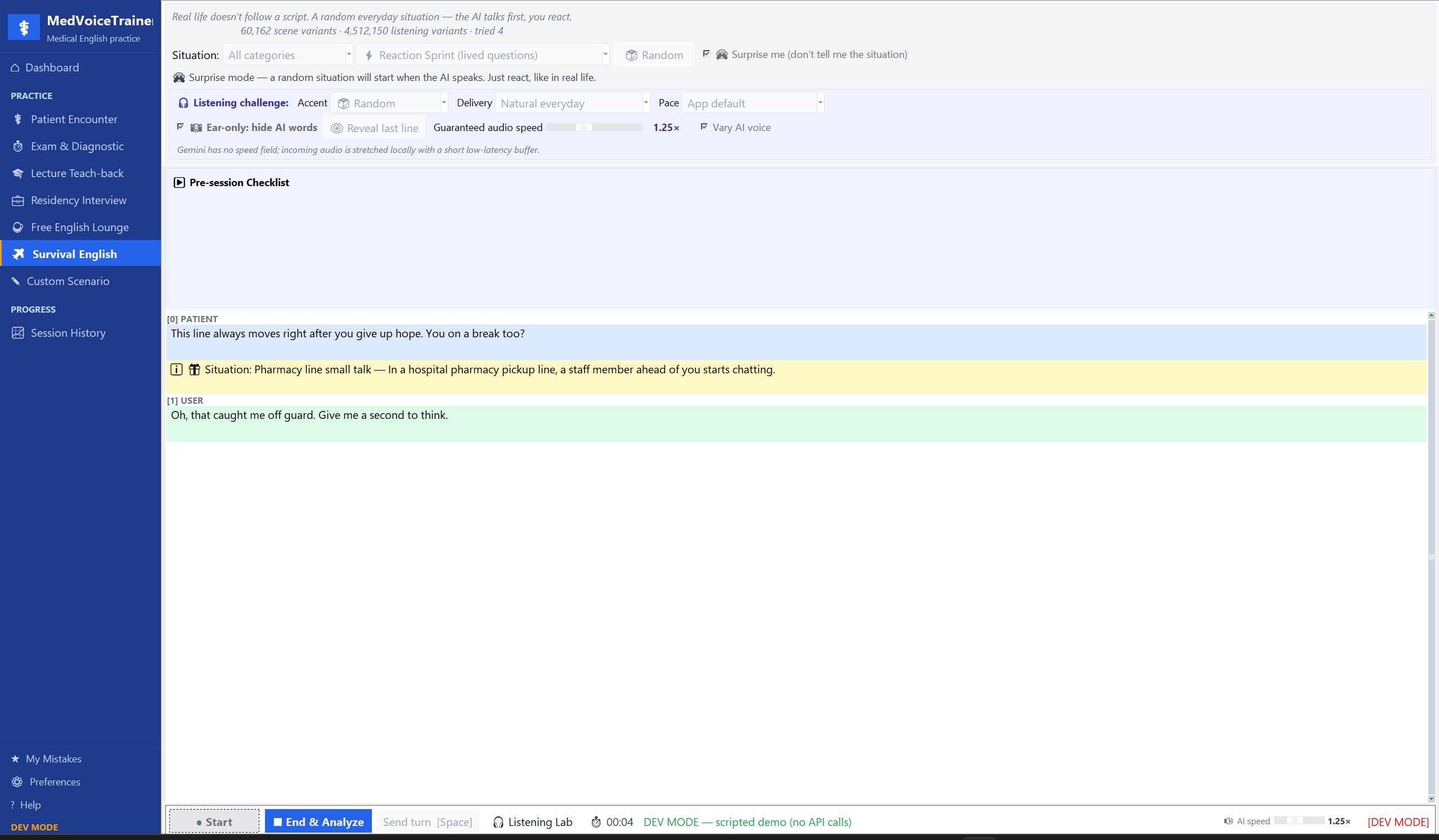Open Free English Lounge from the sidebar
The width and height of the screenshot is (1439, 840).
[80, 227]
